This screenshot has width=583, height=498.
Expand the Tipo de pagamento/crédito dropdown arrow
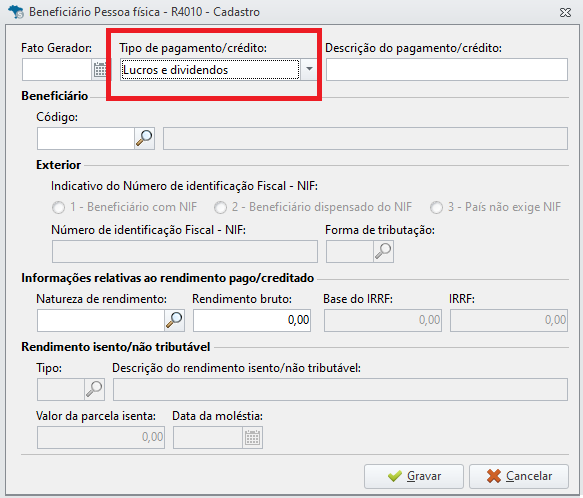[x=309, y=69]
